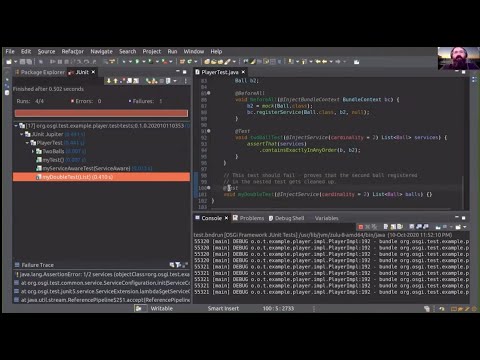Toggle filter stack trace in Failure Trace
This screenshot has height=360, width=480.
click(x=178, y=265)
